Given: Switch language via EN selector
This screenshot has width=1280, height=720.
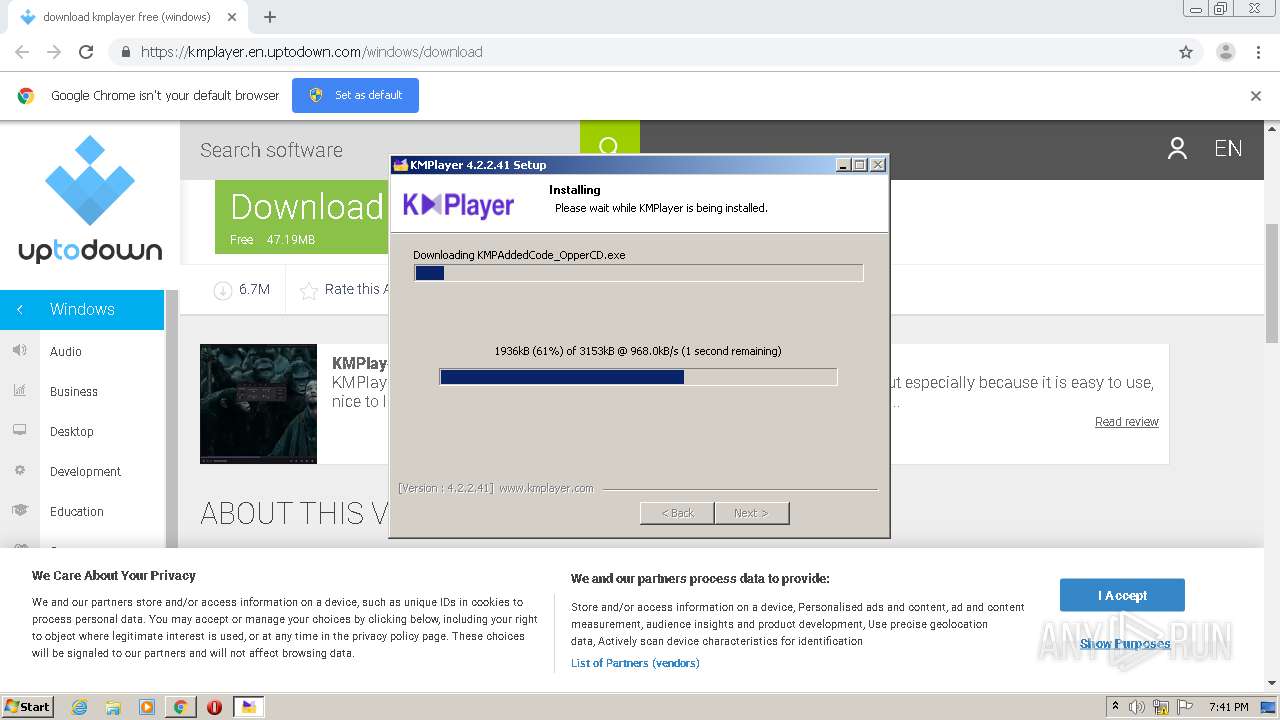Looking at the screenshot, I should 1228,149.
